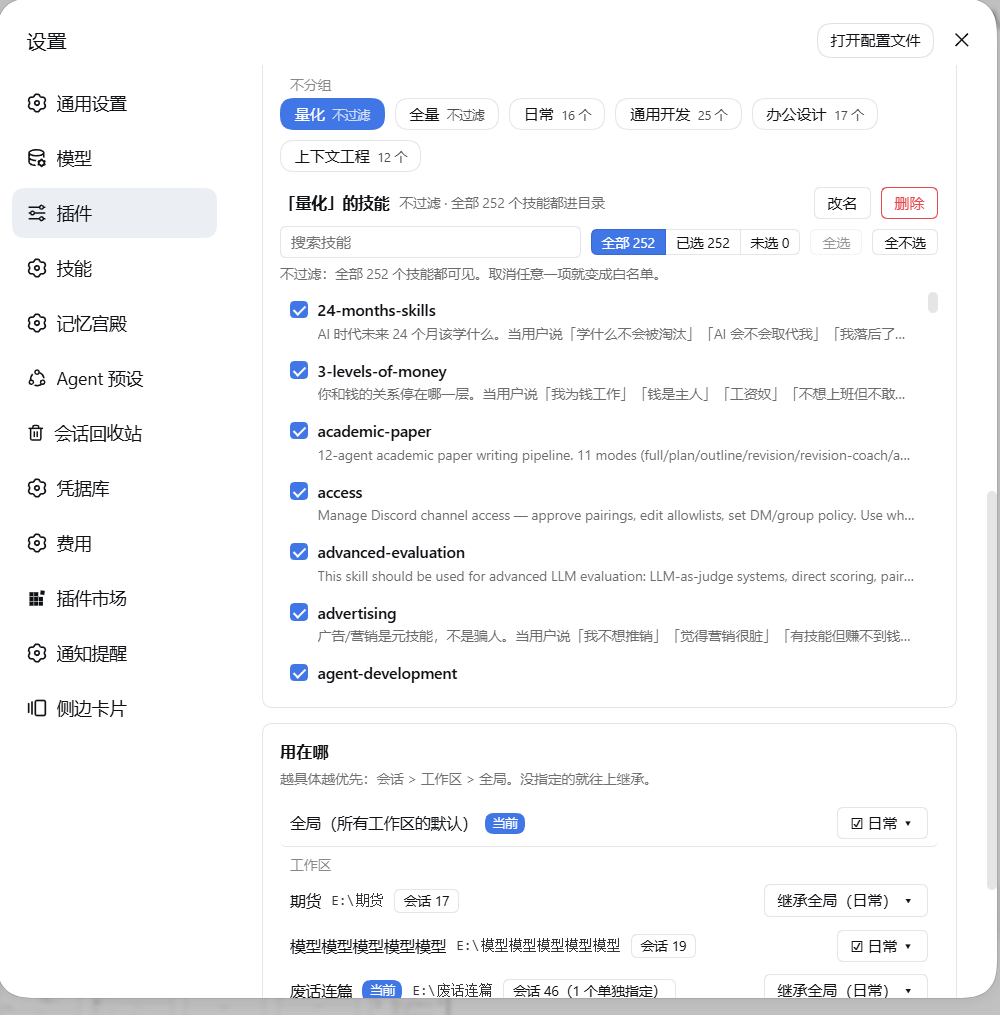1000x1015 pixels.
Task: Click the red 删除 button
Action: tap(909, 203)
